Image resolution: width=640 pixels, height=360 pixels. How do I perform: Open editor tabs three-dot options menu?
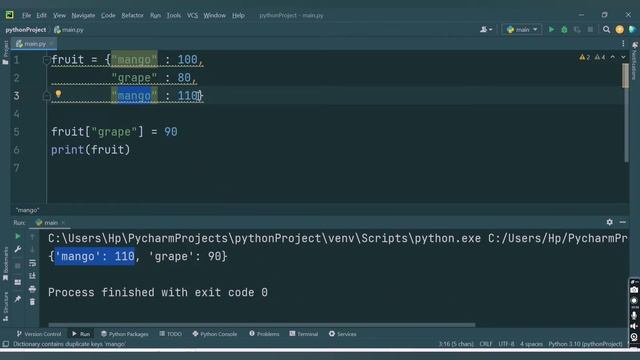(x=623, y=44)
